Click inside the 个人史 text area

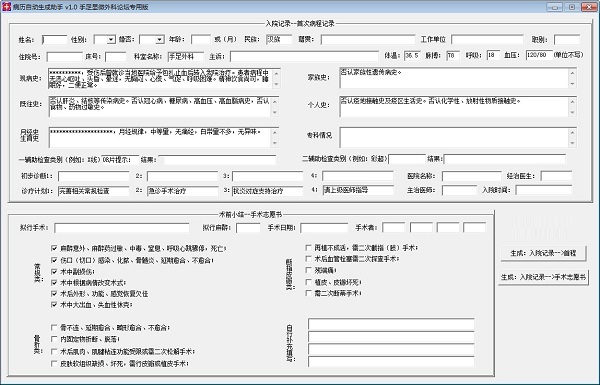[454, 106]
